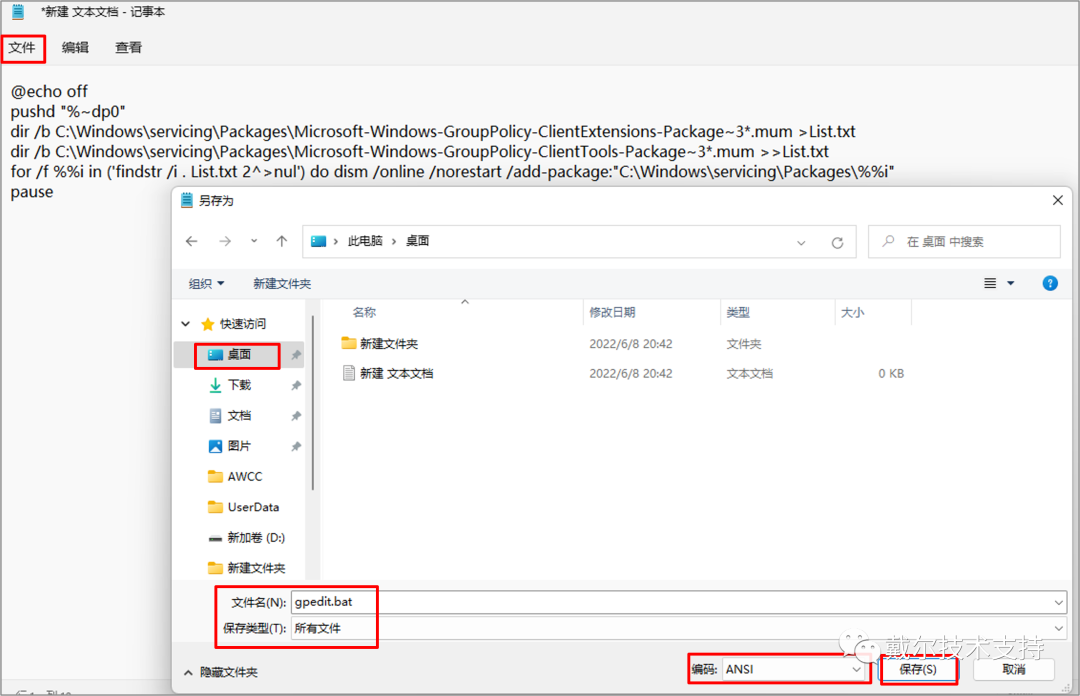This screenshot has width=1080, height=696.
Task: Open the help question mark icon
Action: (1050, 283)
